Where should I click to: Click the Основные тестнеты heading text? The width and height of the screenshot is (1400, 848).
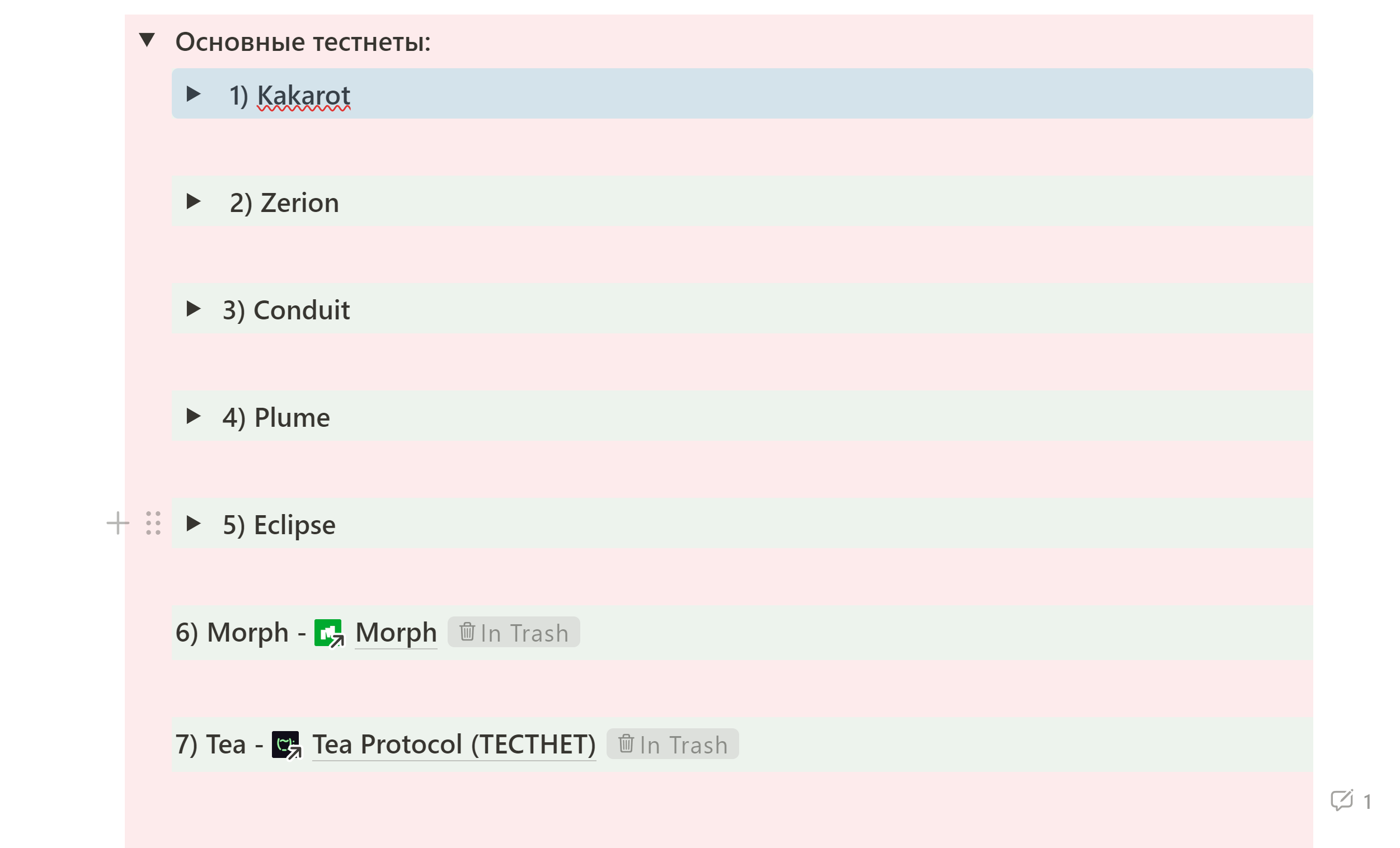pos(303,42)
